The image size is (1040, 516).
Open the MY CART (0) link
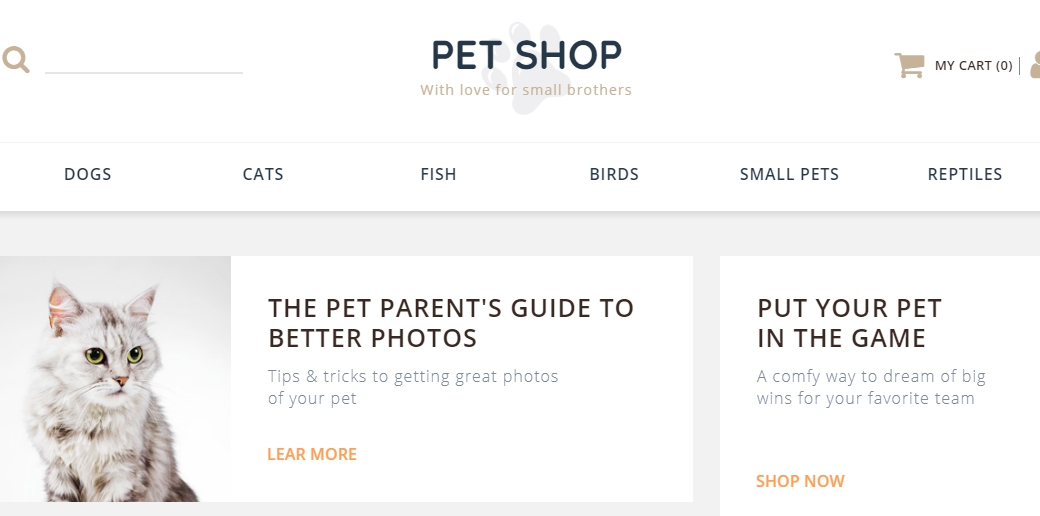click(x=973, y=66)
